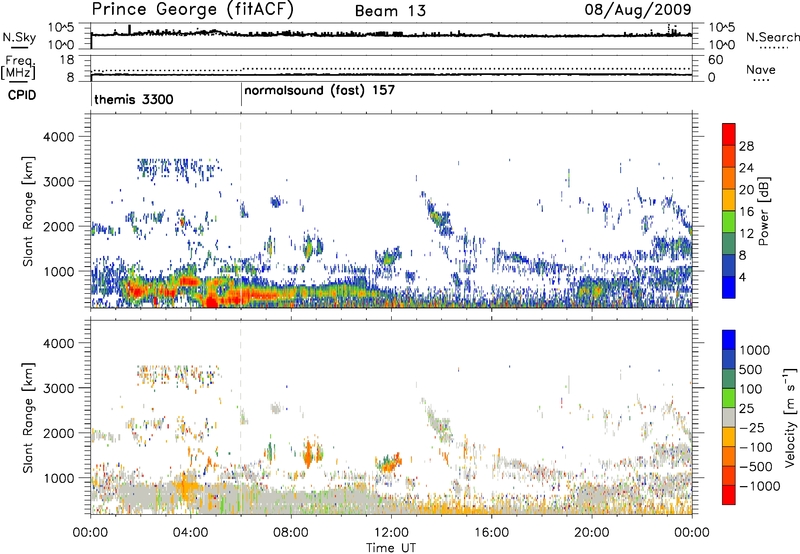Image resolution: width=800 pixels, height=554 pixels.
Task: Click the '60' tick on Nave axis
Action: [715, 60]
